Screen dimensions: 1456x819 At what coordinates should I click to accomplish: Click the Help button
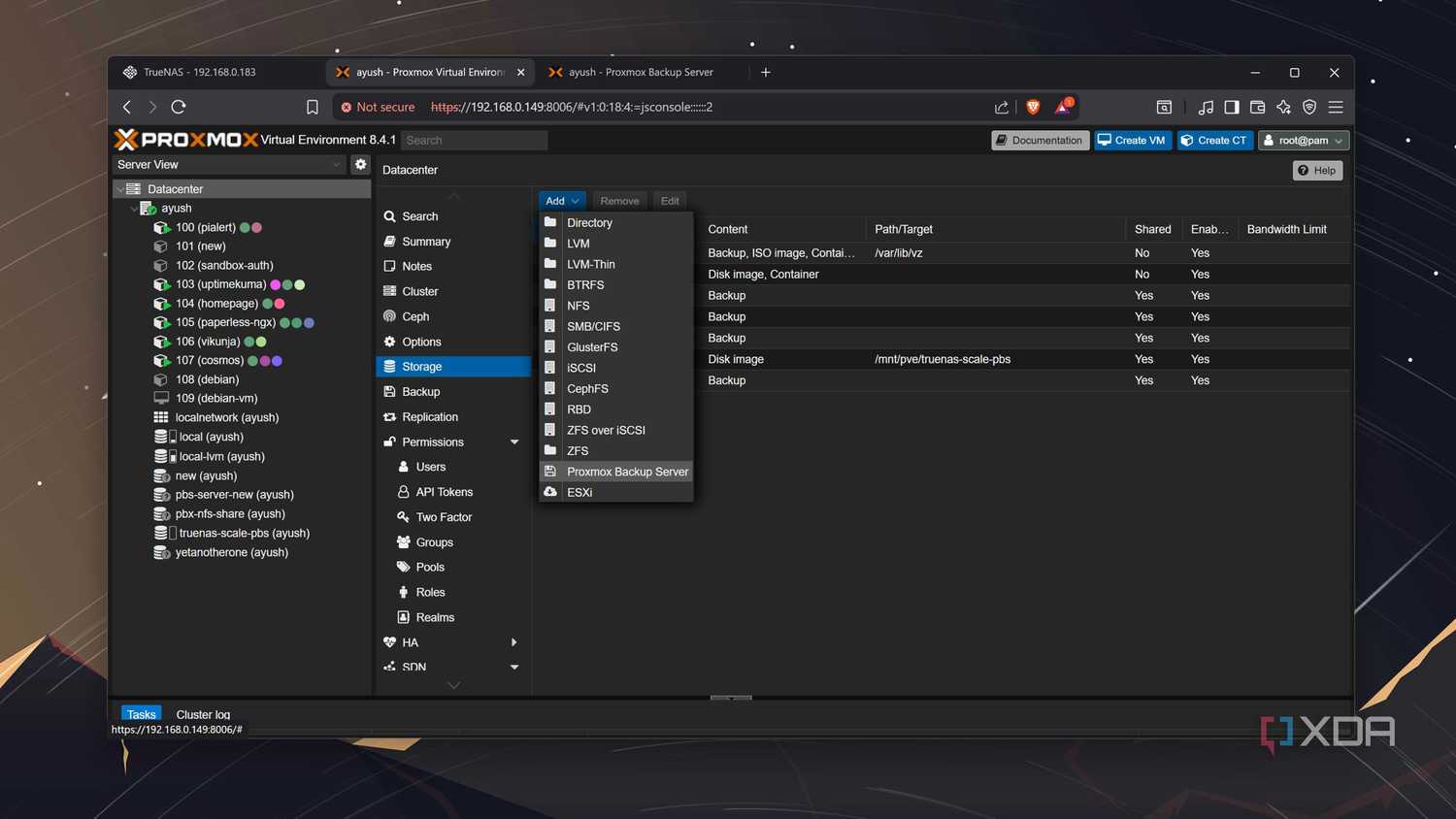click(1317, 171)
